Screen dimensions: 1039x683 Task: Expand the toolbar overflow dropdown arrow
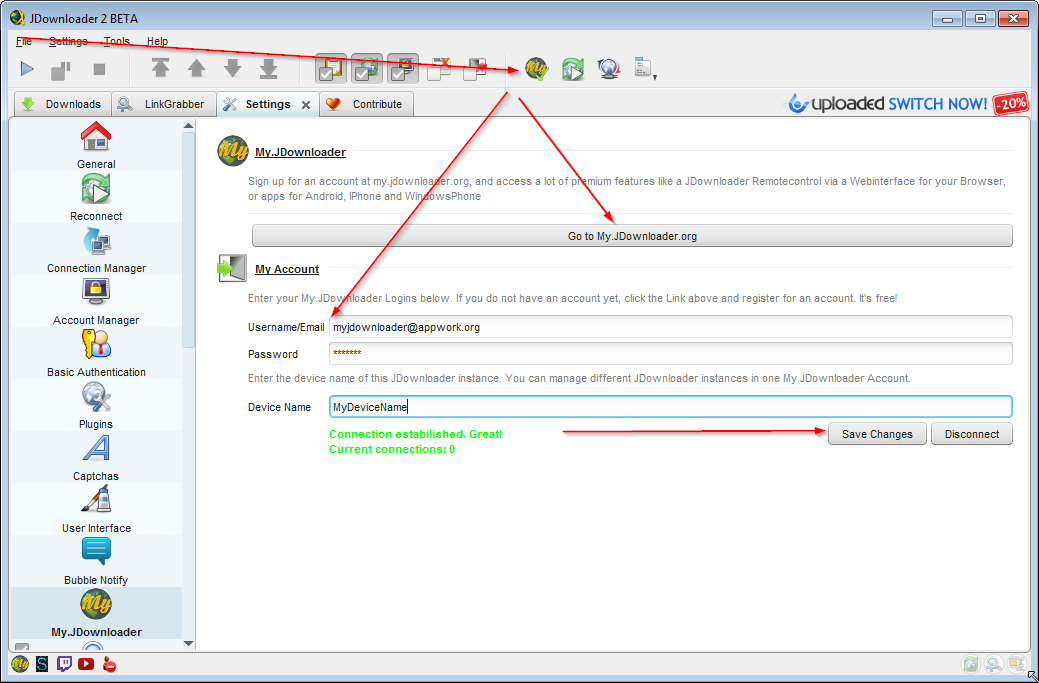point(655,75)
